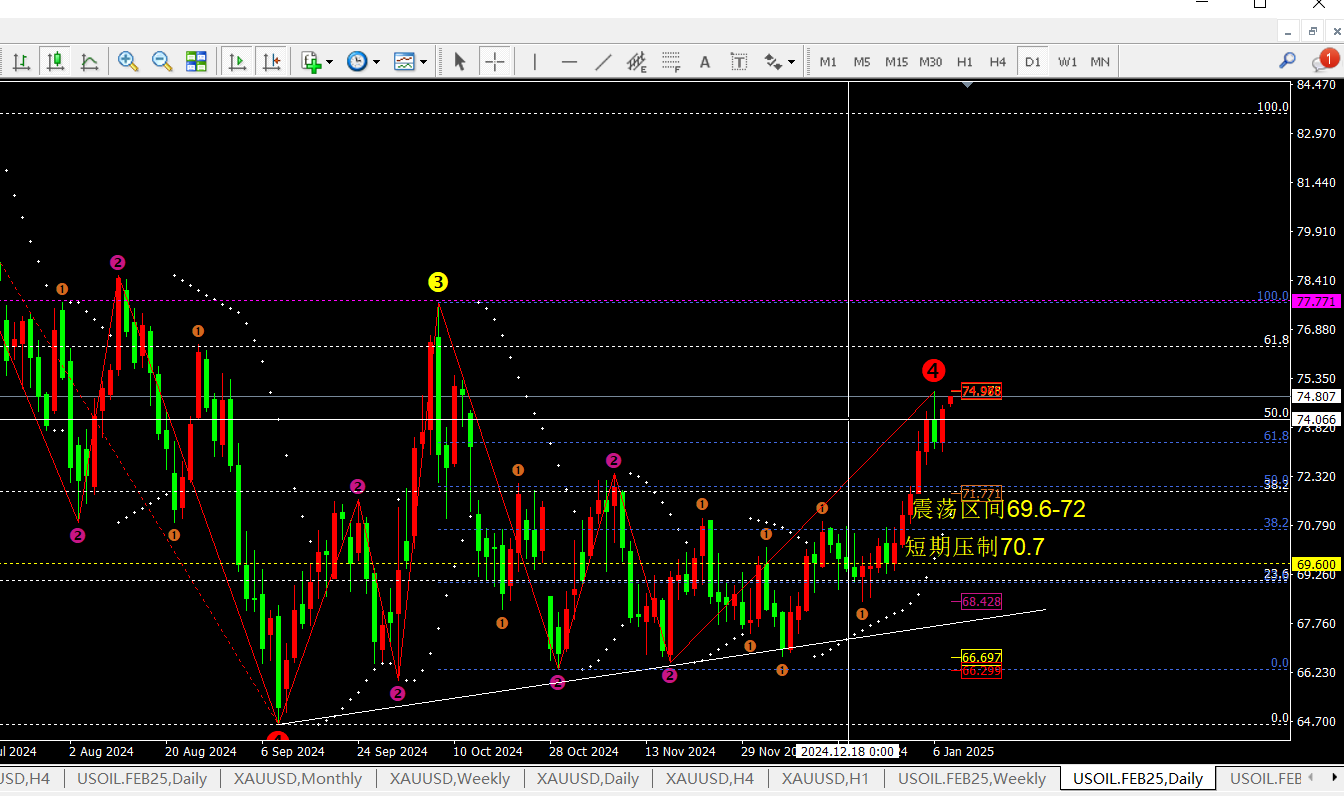This screenshot has height=796, width=1344.
Task: Switch timeframe to M30
Action: (930, 62)
